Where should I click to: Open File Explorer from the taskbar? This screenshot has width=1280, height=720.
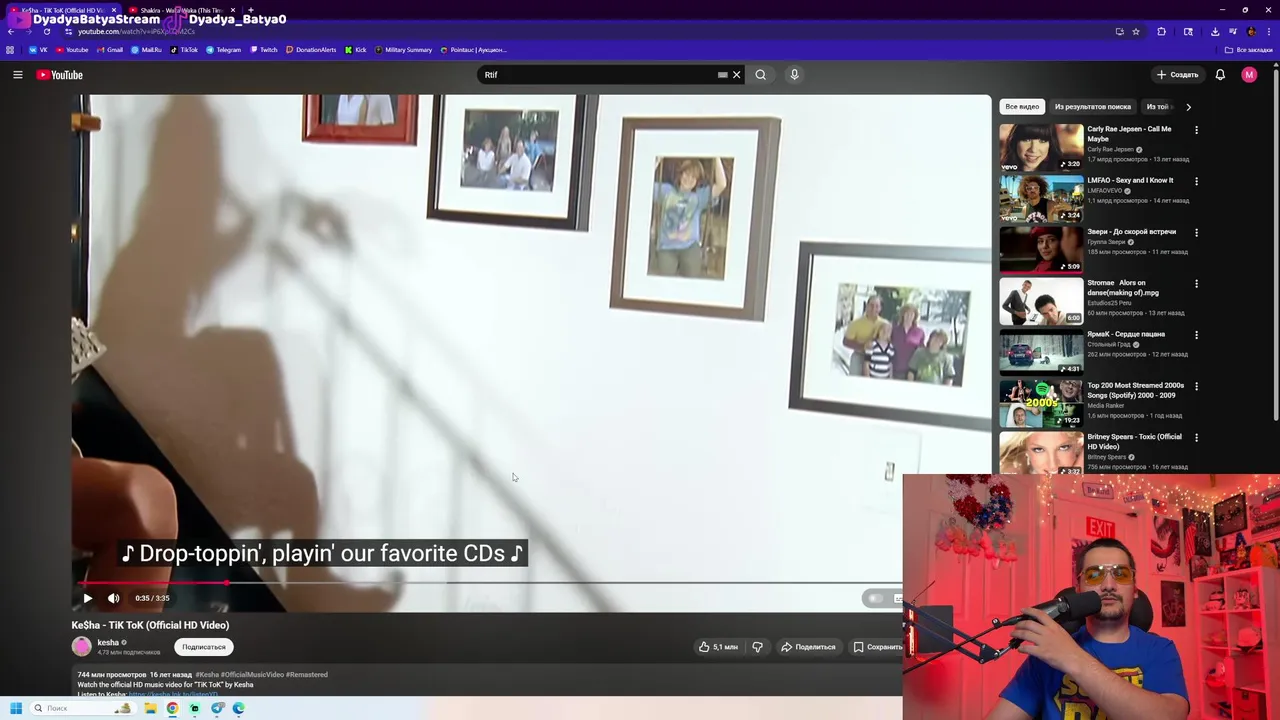click(150, 708)
